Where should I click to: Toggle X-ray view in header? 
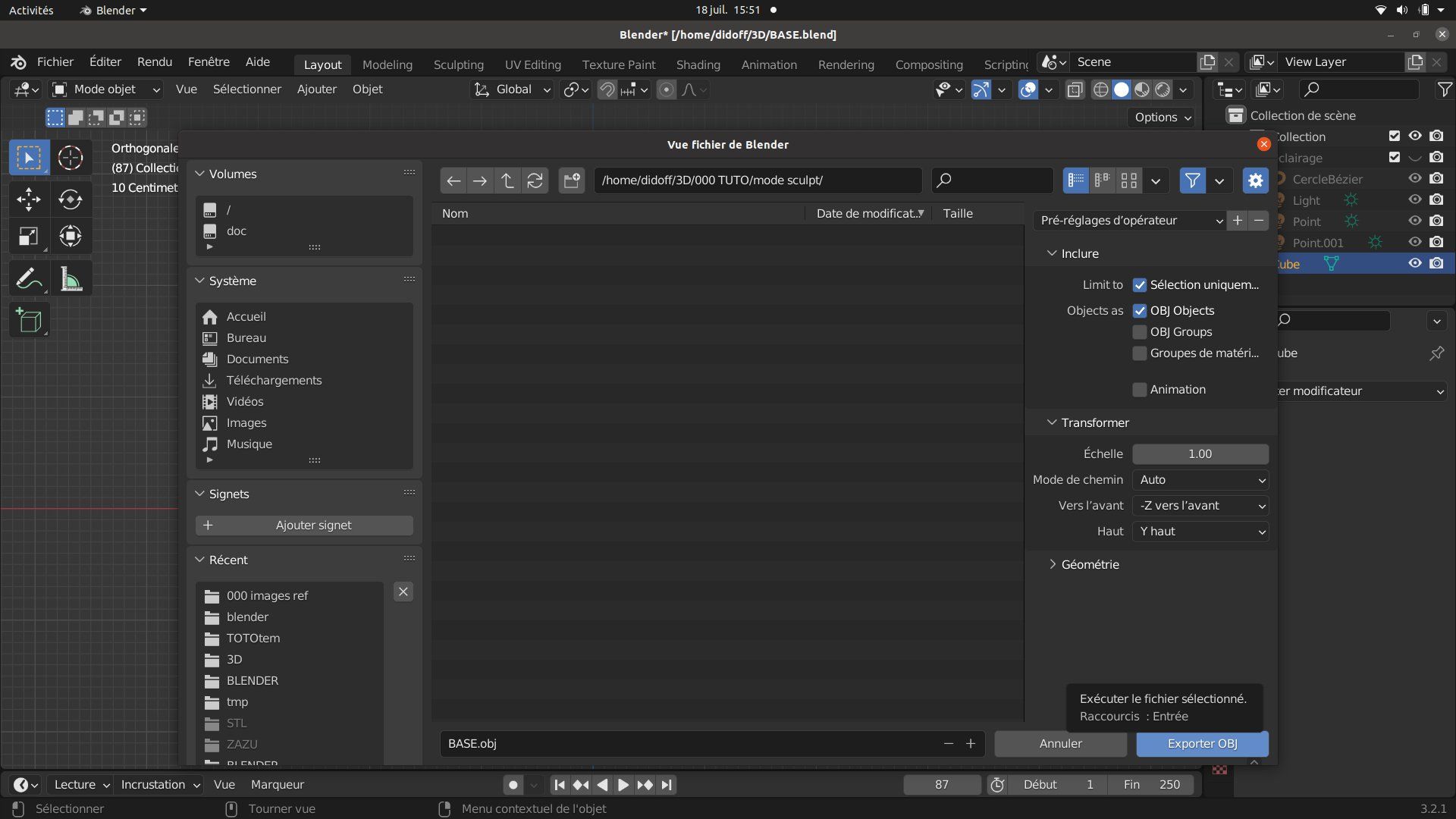(1075, 89)
